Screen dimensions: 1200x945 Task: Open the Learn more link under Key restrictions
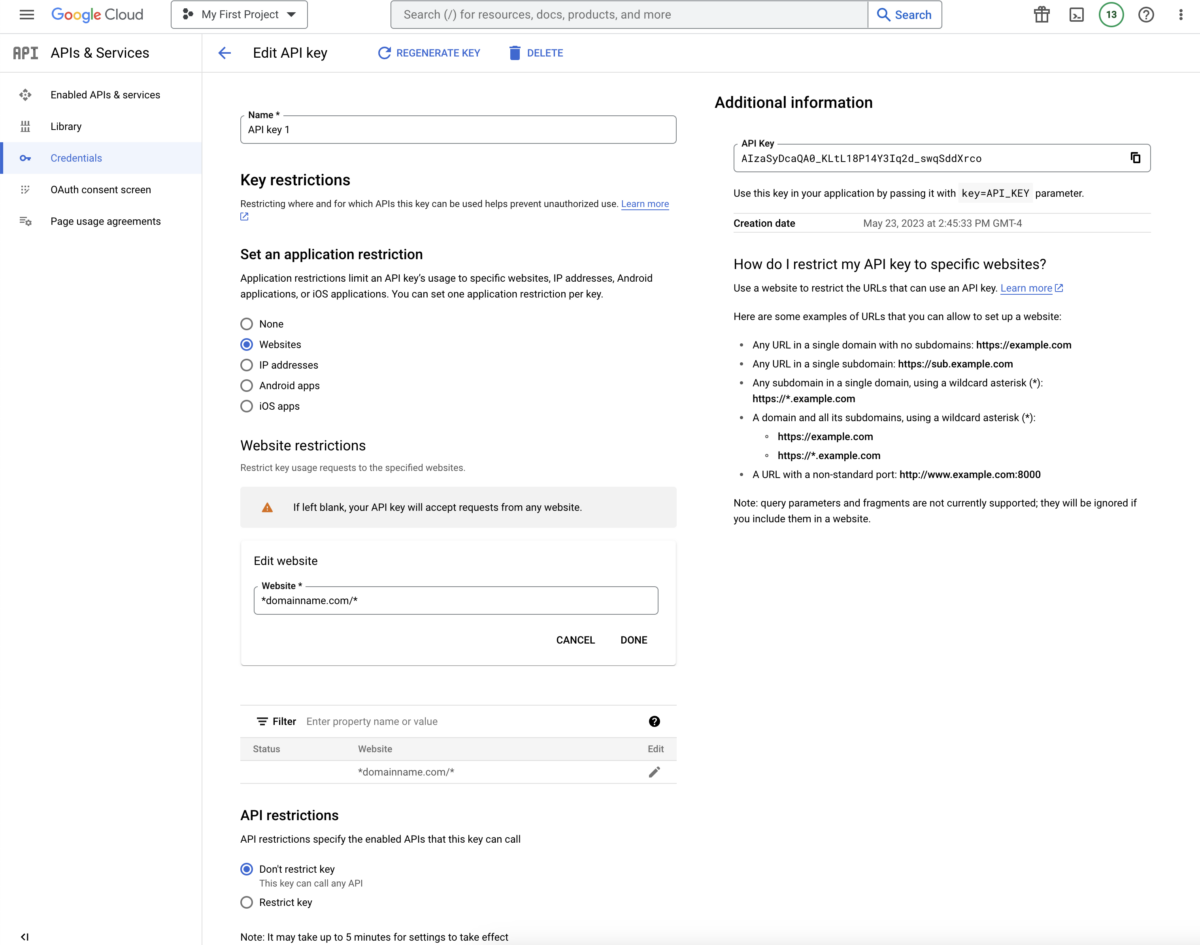644,204
